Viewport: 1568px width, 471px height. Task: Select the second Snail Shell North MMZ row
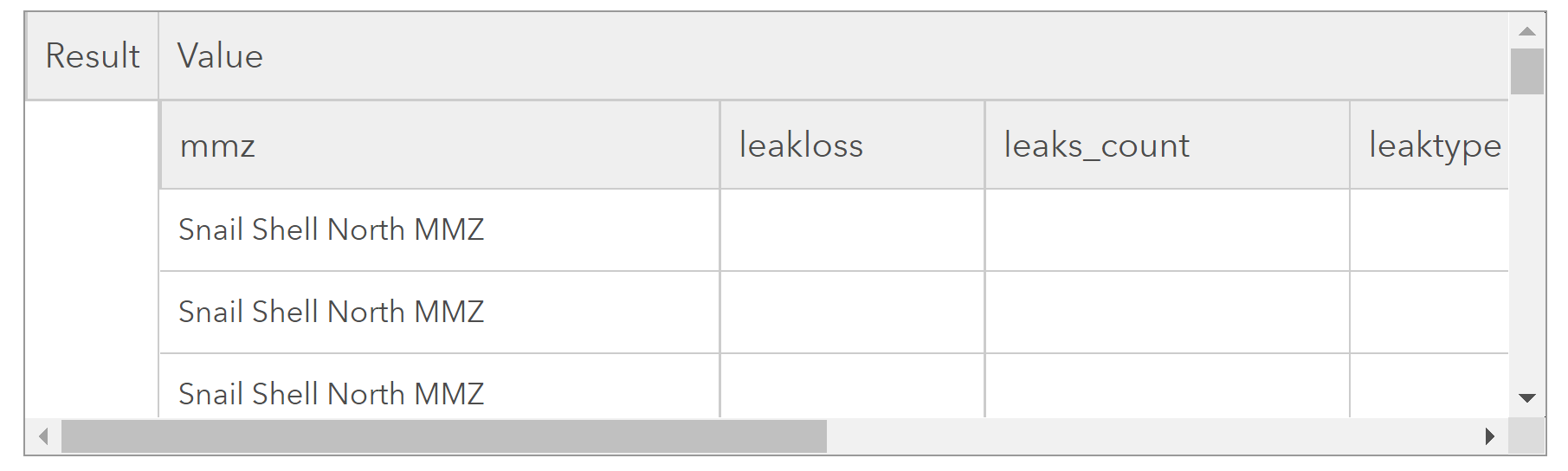pos(331,312)
